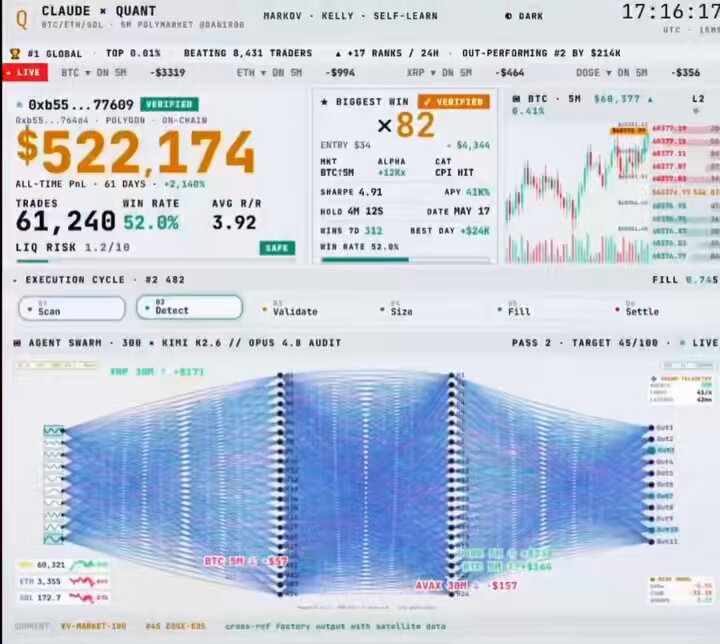
Task: Select the 05 Fill stage
Action: (514, 309)
